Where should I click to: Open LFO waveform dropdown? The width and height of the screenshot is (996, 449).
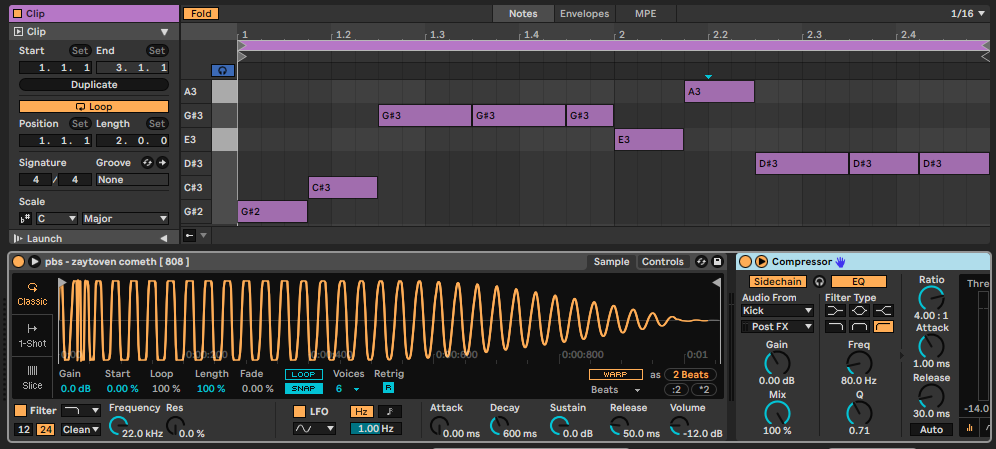pyautogui.click(x=314, y=429)
